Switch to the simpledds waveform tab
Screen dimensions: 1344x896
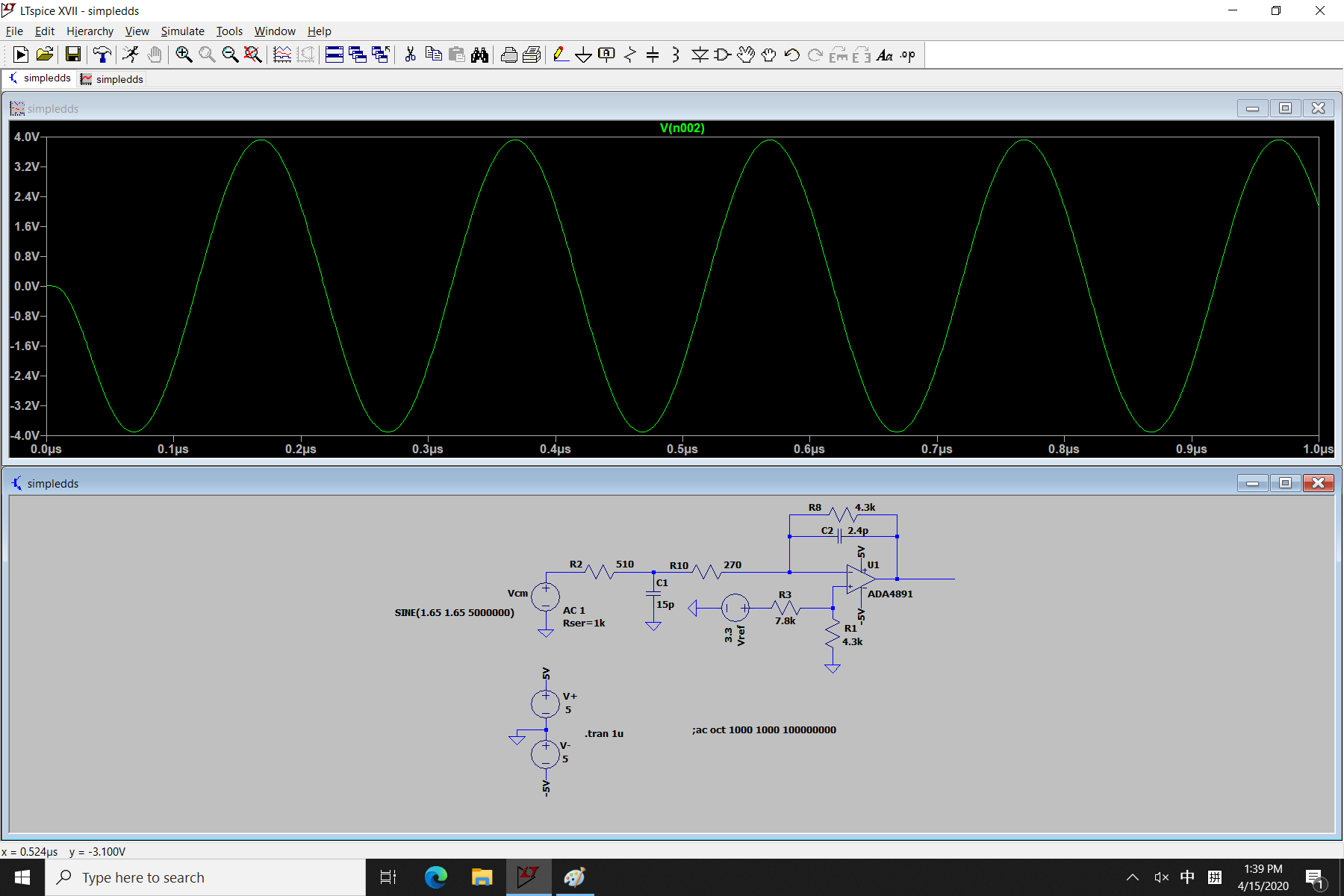[x=112, y=79]
